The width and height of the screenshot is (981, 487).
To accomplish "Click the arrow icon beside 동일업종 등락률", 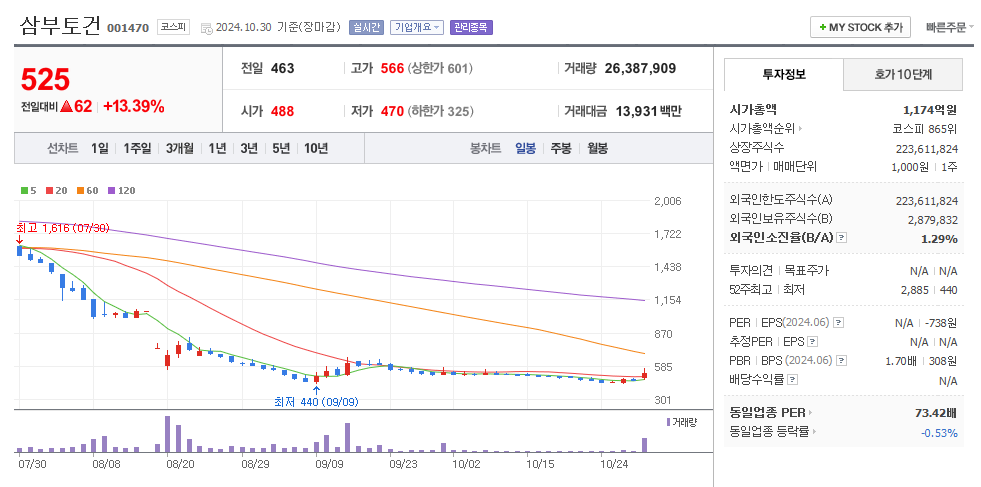I will (x=814, y=432).
